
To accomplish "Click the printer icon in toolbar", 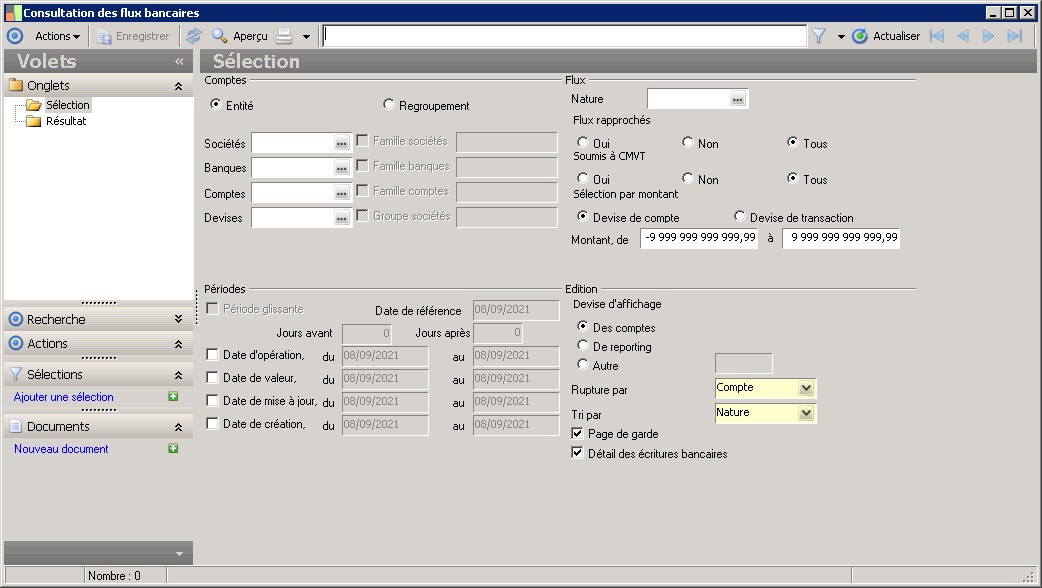I will click(284, 36).
